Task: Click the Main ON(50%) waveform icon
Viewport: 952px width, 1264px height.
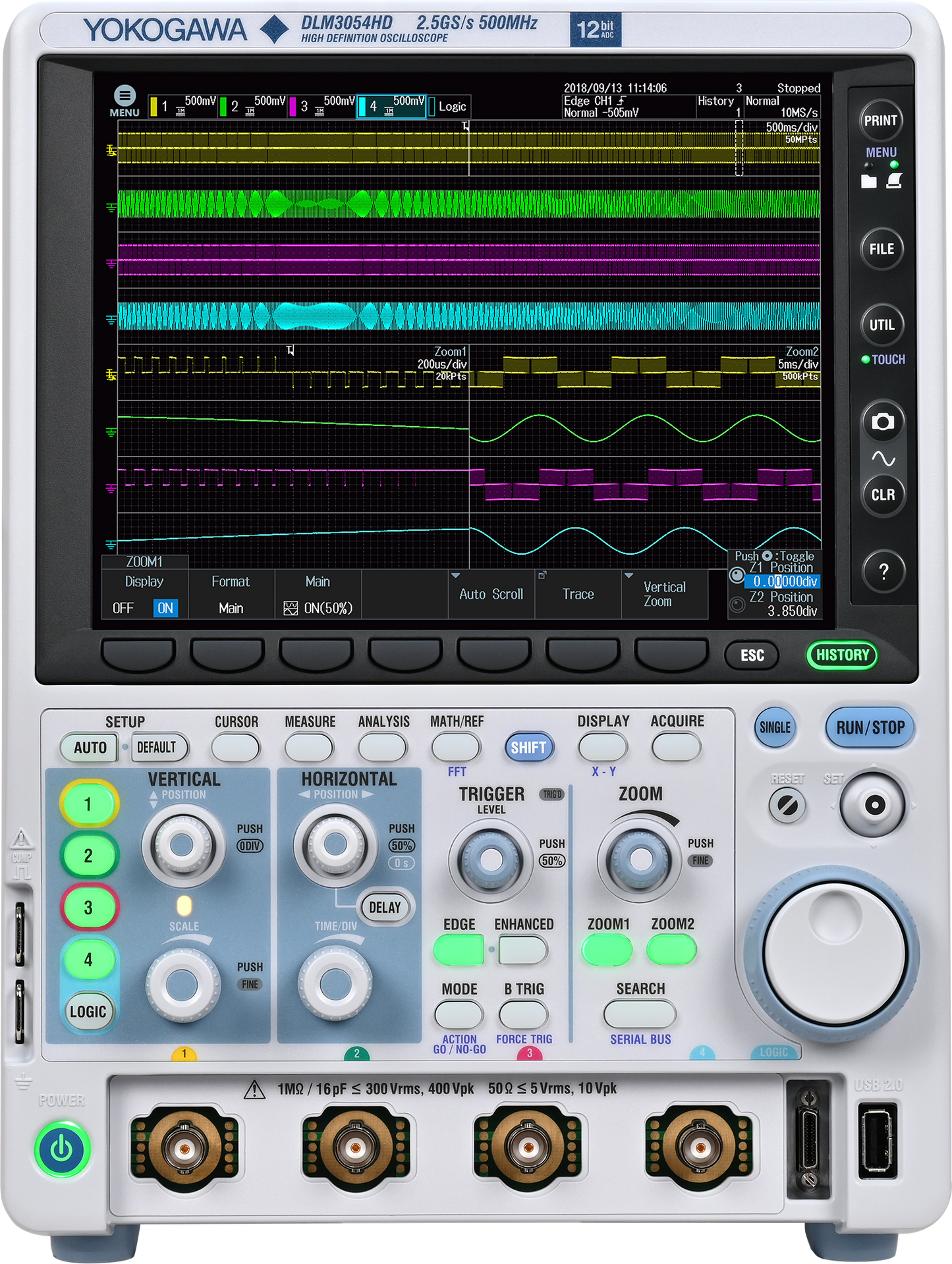Action: [x=291, y=609]
